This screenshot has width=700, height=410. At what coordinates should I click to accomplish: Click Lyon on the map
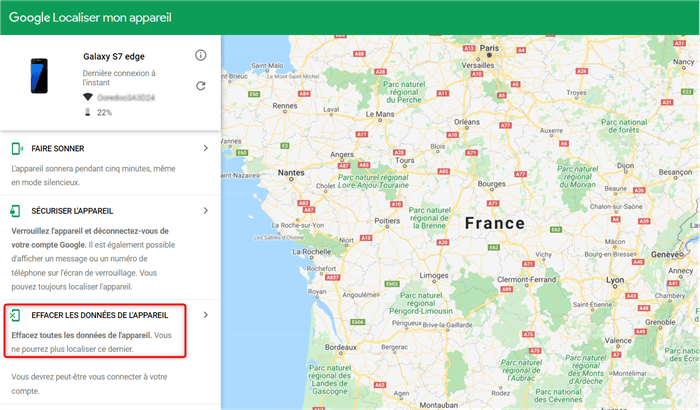click(615, 280)
